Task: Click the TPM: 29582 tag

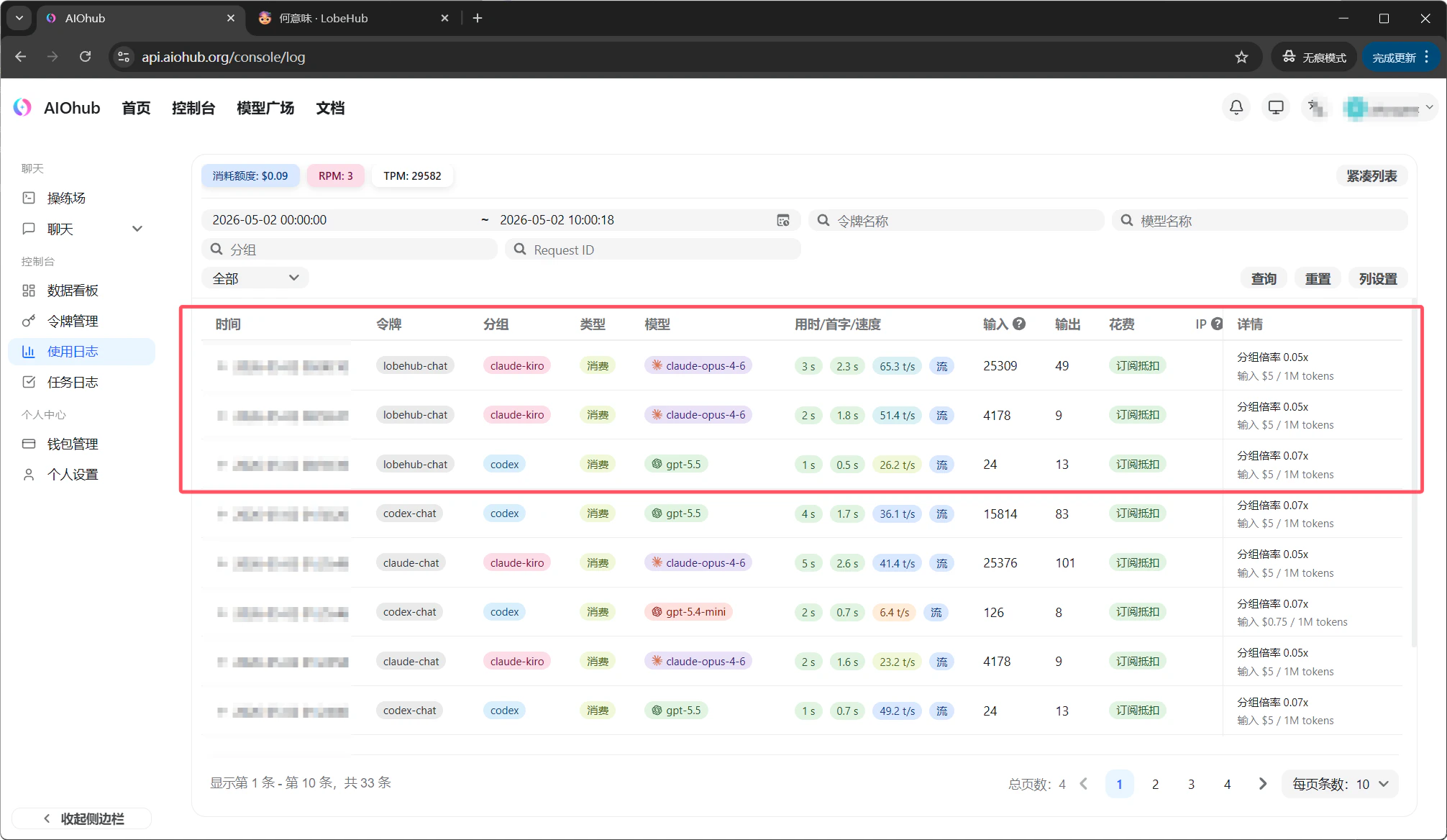Action: (x=413, y=176)
